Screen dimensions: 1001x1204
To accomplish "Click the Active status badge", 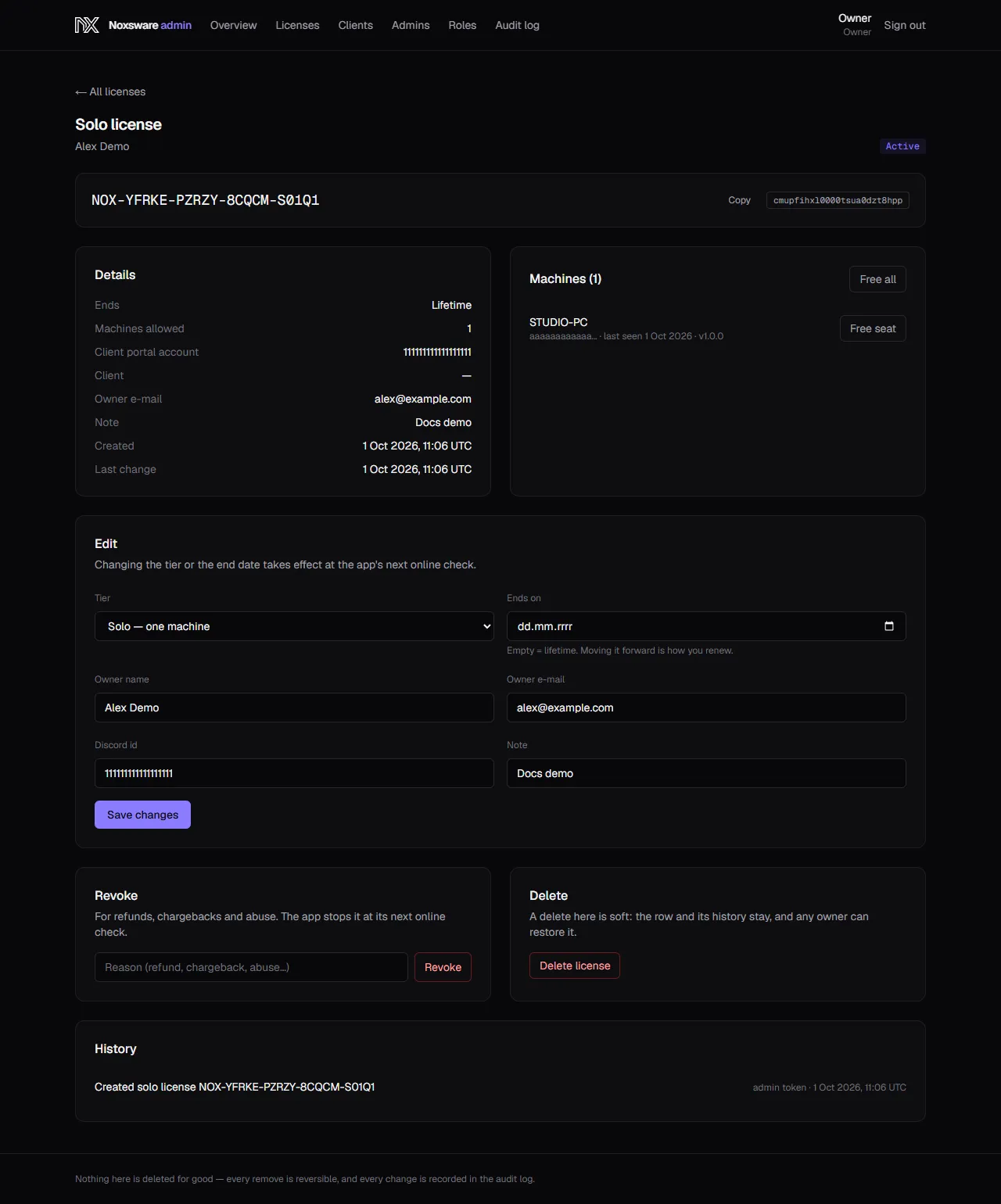I will pyautogui.click(x=902, y=146).
